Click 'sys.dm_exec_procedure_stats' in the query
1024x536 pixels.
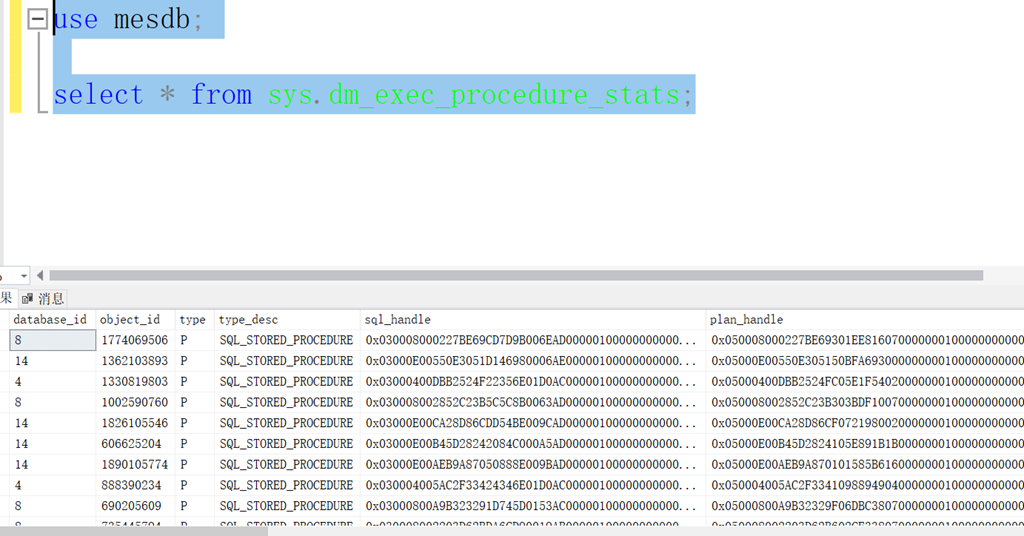click(x=475, y=95)
